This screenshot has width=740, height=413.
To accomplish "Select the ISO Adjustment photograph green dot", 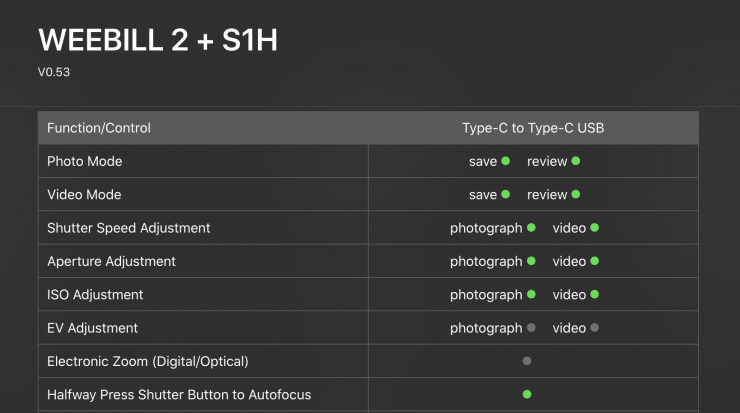I will click(531, 295).
